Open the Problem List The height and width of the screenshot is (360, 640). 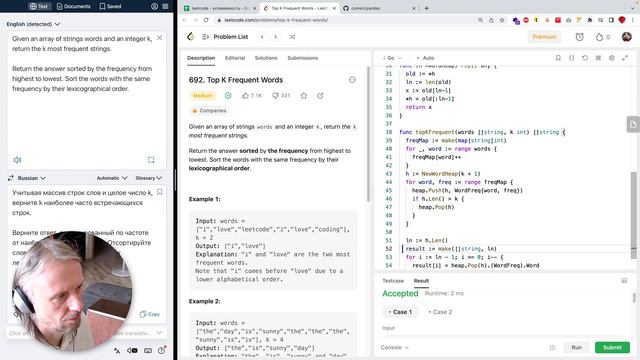point(225,37)
